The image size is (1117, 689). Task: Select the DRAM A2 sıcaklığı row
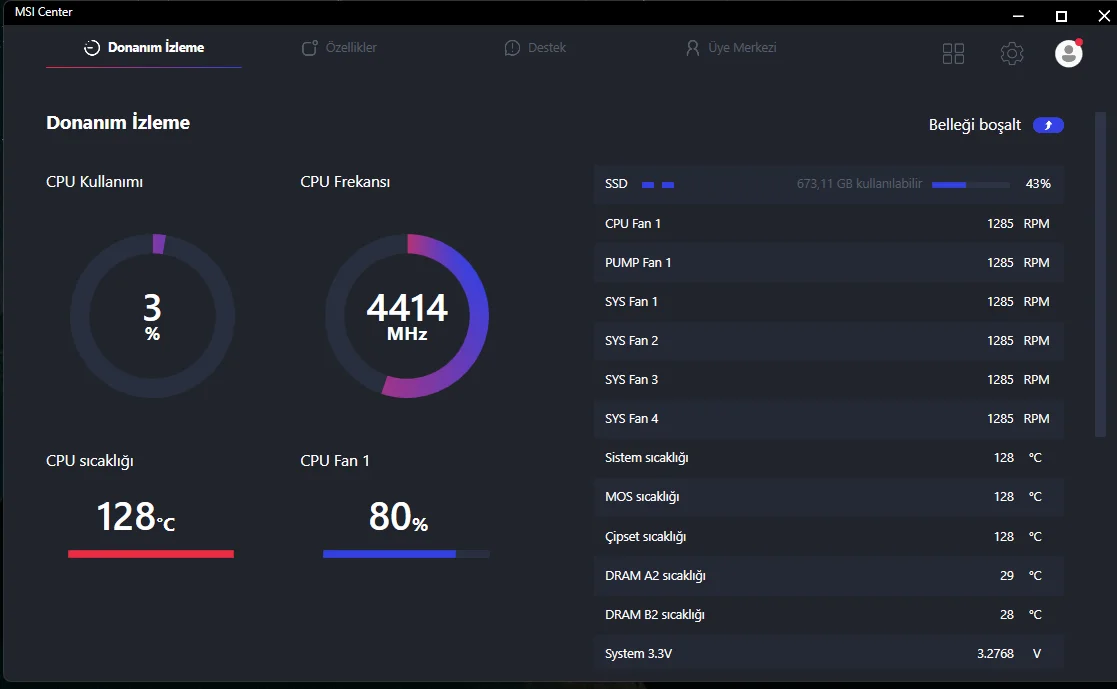pyautogui.click(x=828, y=576)
